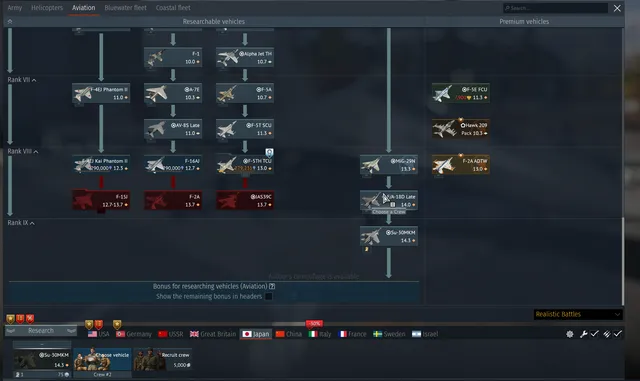Select the F-1 aircraft card

coord(173,58)
